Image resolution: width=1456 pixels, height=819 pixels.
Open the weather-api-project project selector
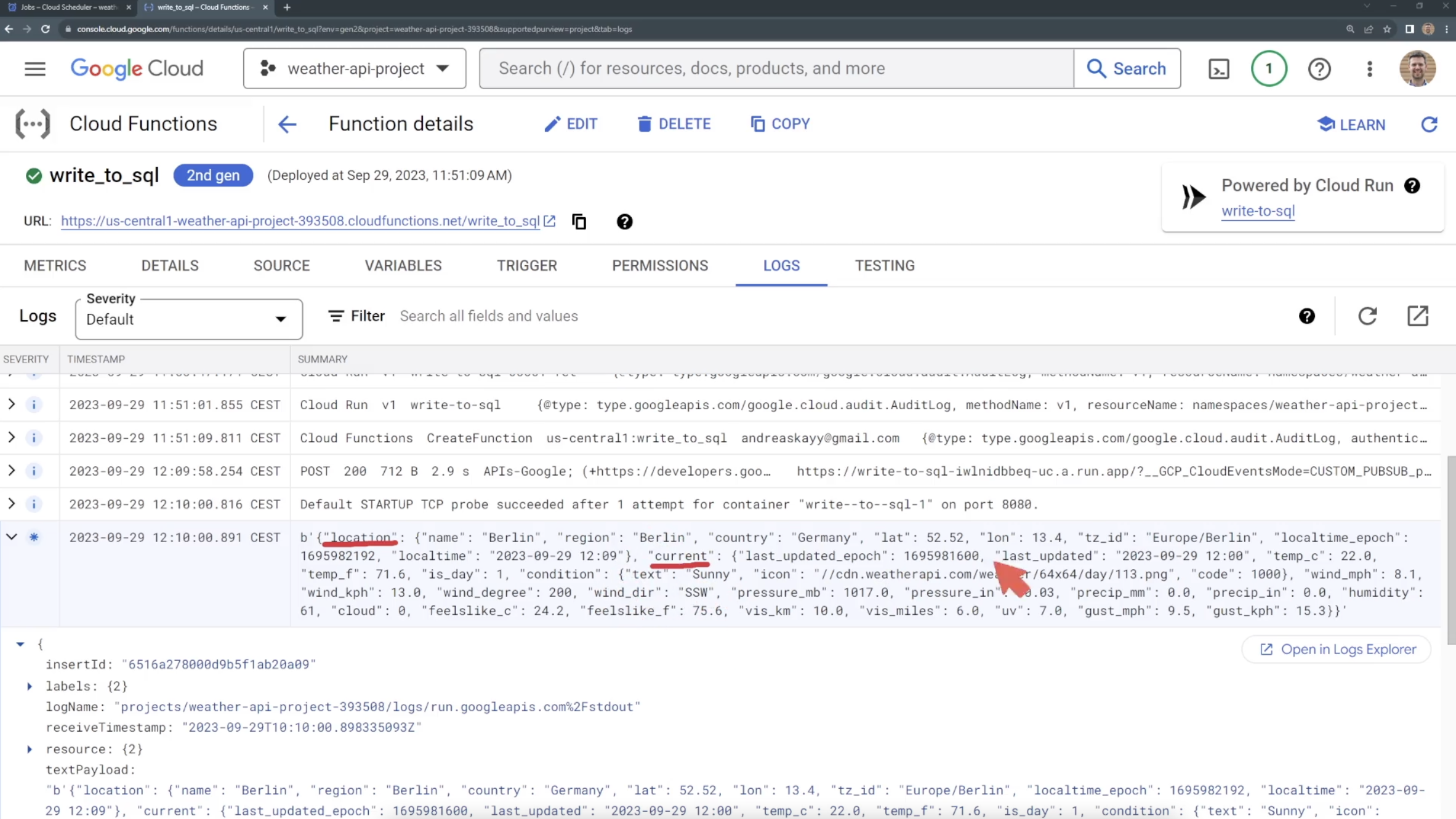(355, 68)
